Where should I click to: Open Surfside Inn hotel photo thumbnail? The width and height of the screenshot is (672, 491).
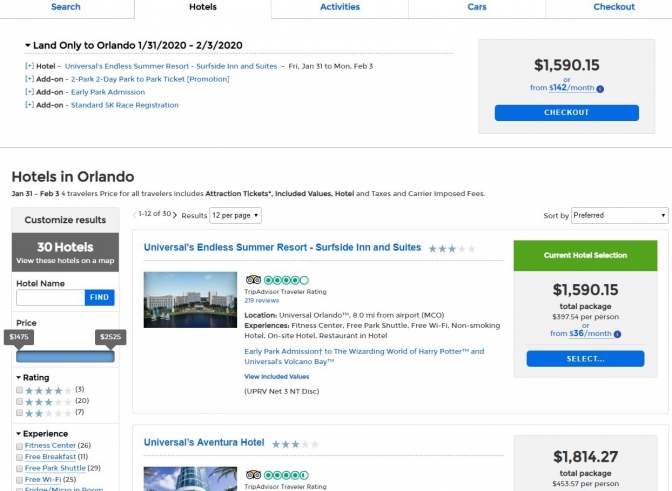(x=190, y=300)
